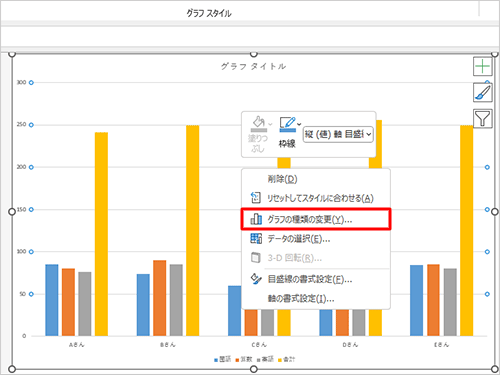The height and width of the screenshot is (375, 500).
Task: Select the Dさん category axis label
Action: click(x=350, y=345)
